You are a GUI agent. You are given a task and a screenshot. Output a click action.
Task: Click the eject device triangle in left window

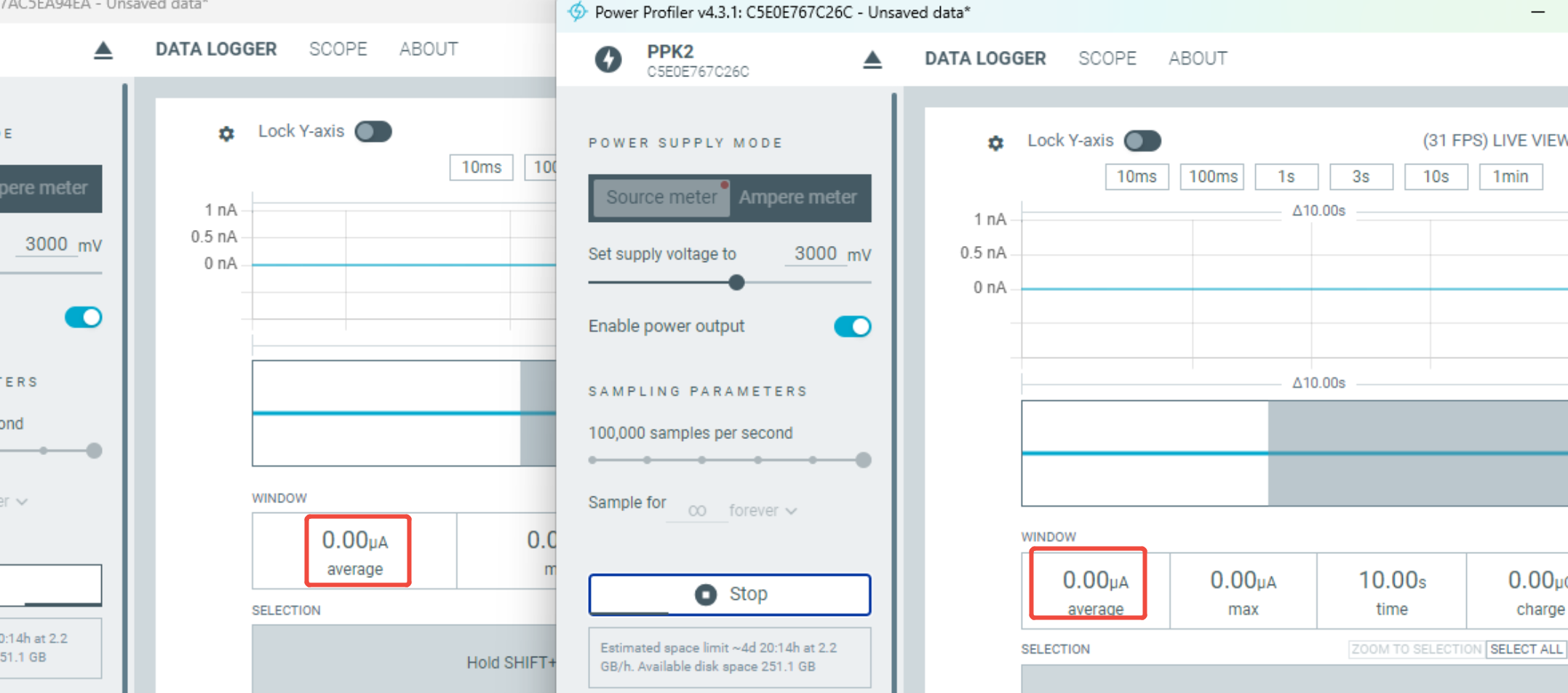(x=103, y=50)
